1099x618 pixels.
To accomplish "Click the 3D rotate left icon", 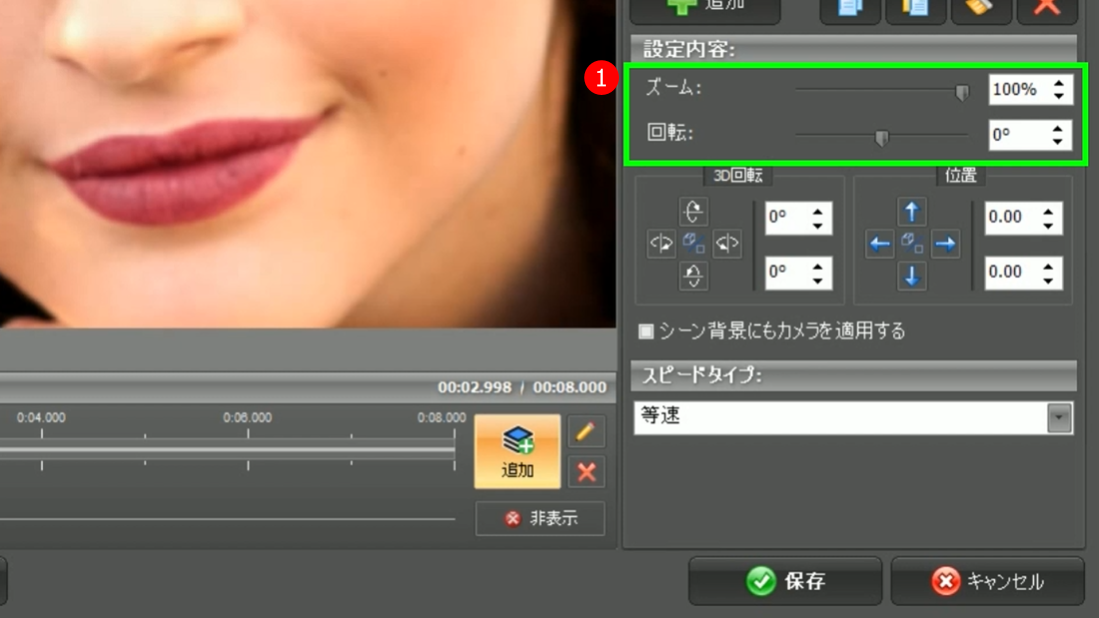I will [661, 244].
